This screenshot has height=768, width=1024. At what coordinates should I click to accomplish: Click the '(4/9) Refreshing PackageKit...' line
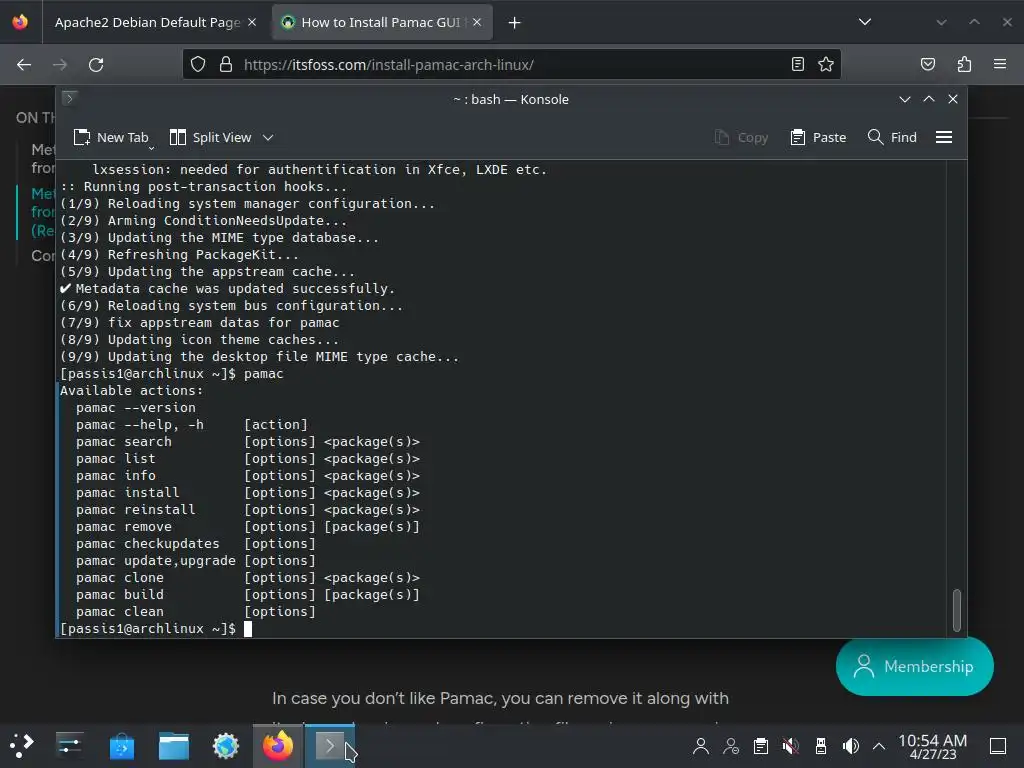pos(180,255)
